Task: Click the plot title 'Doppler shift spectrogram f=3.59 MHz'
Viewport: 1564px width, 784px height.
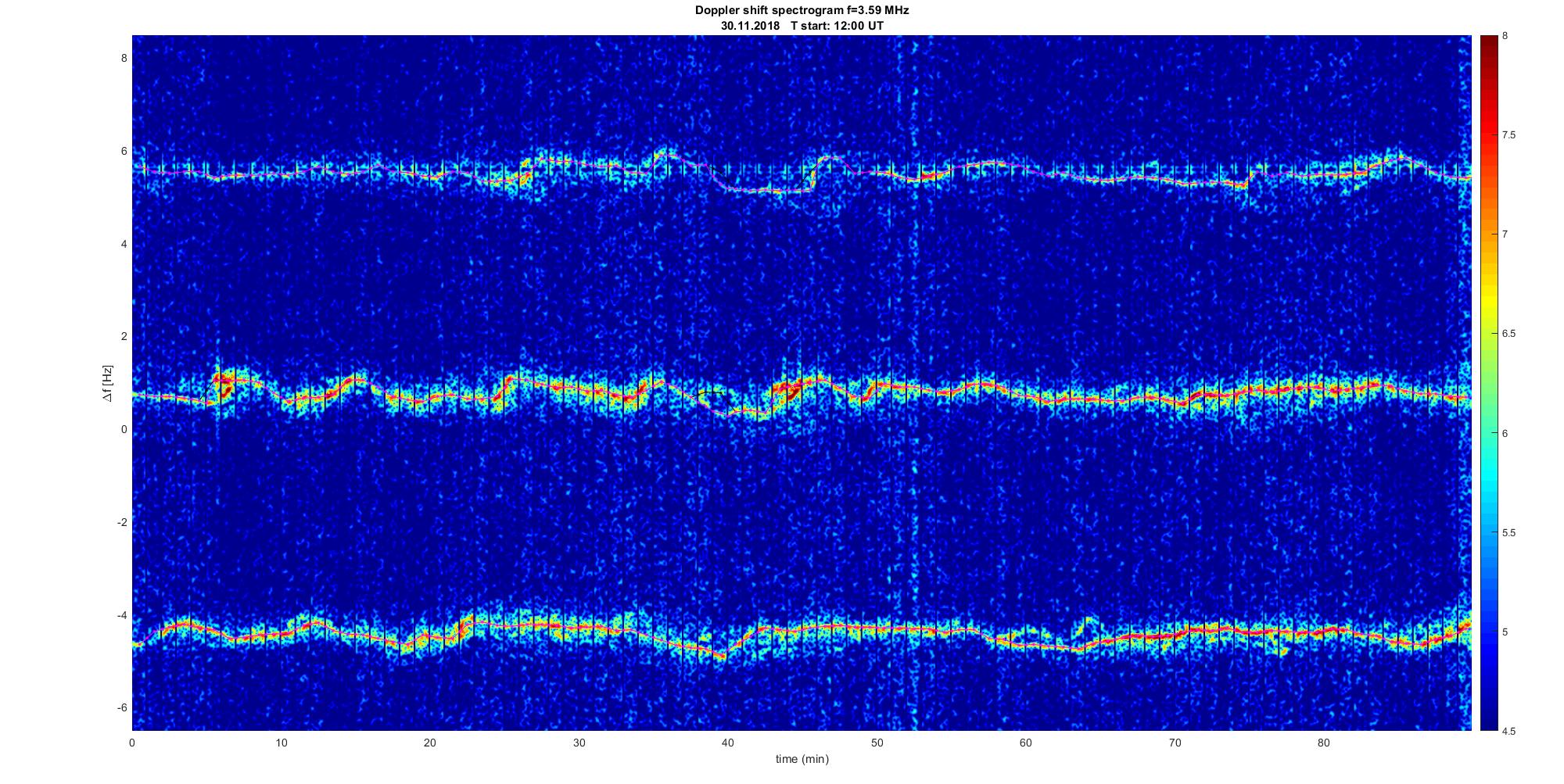Action: click(802, 11)
